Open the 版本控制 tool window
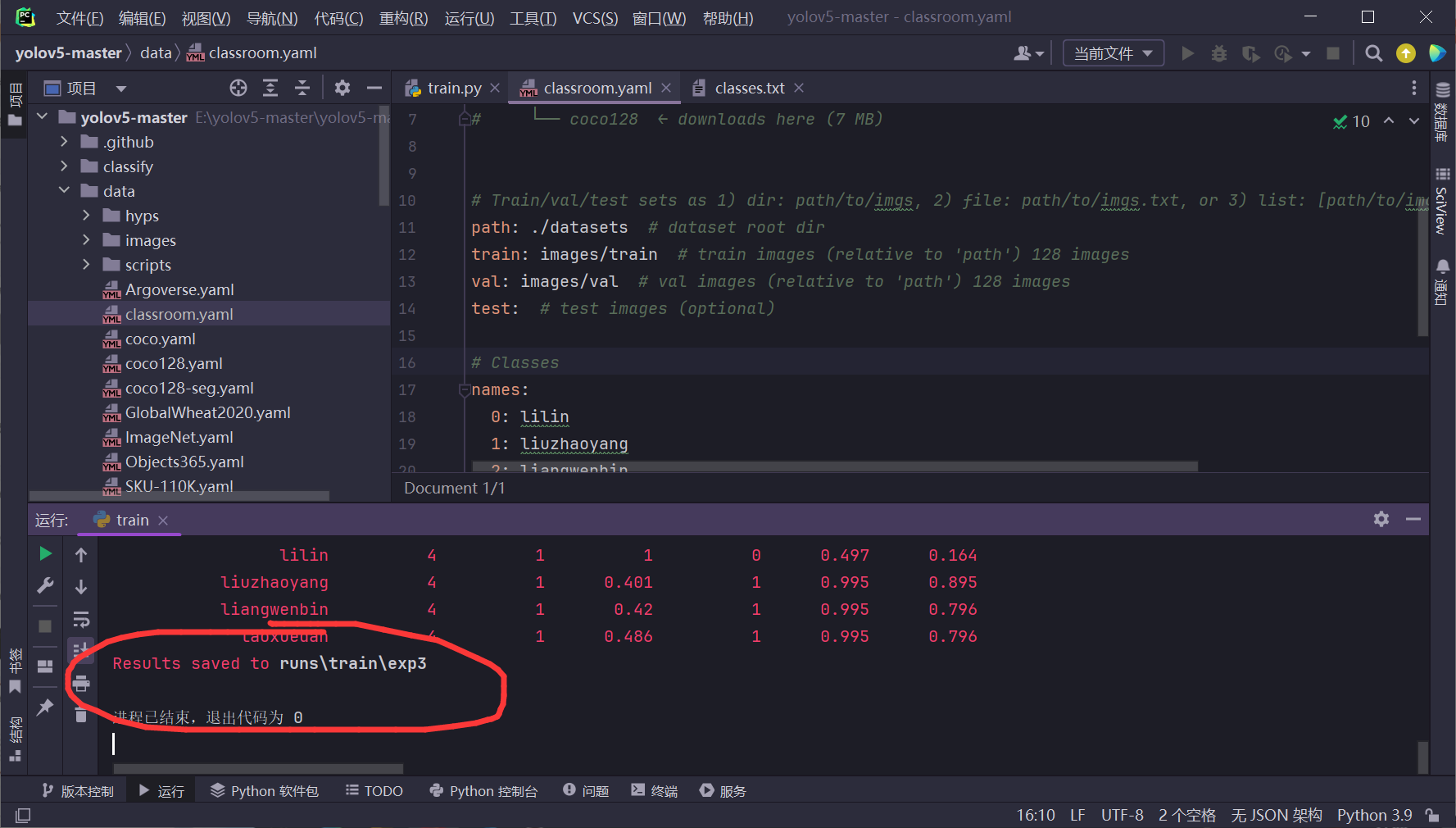The width and height of the screenshot is (1456, 828). pyautogui.click(x=78, y=790)
